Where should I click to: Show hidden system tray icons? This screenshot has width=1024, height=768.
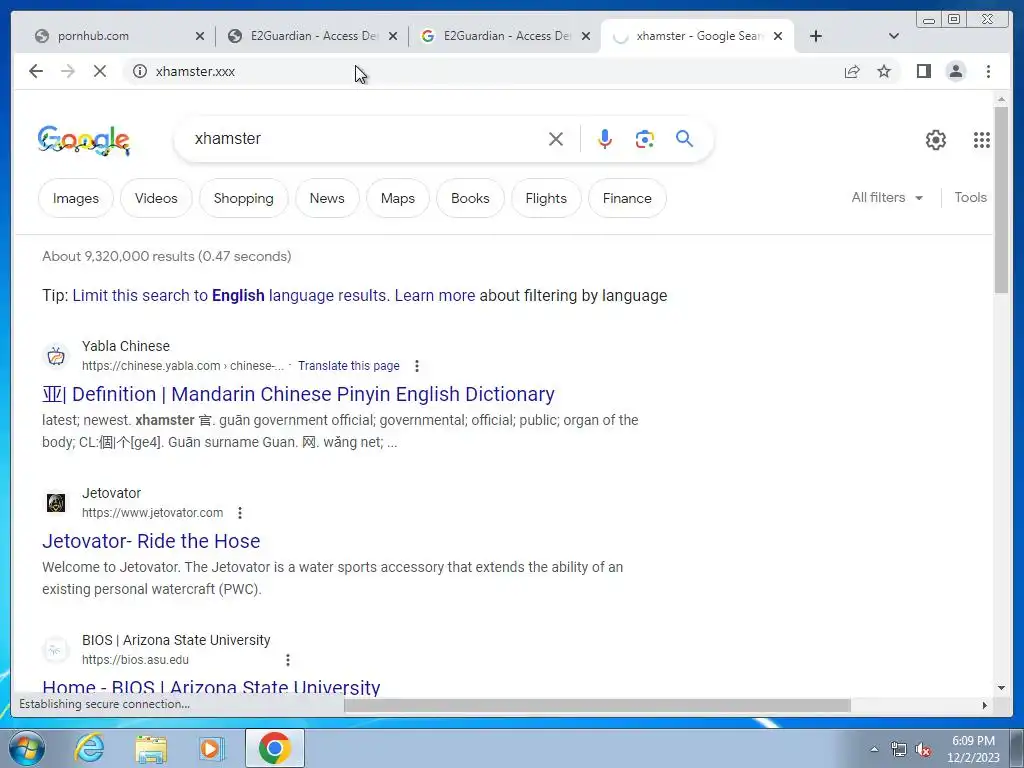(874, 749)
